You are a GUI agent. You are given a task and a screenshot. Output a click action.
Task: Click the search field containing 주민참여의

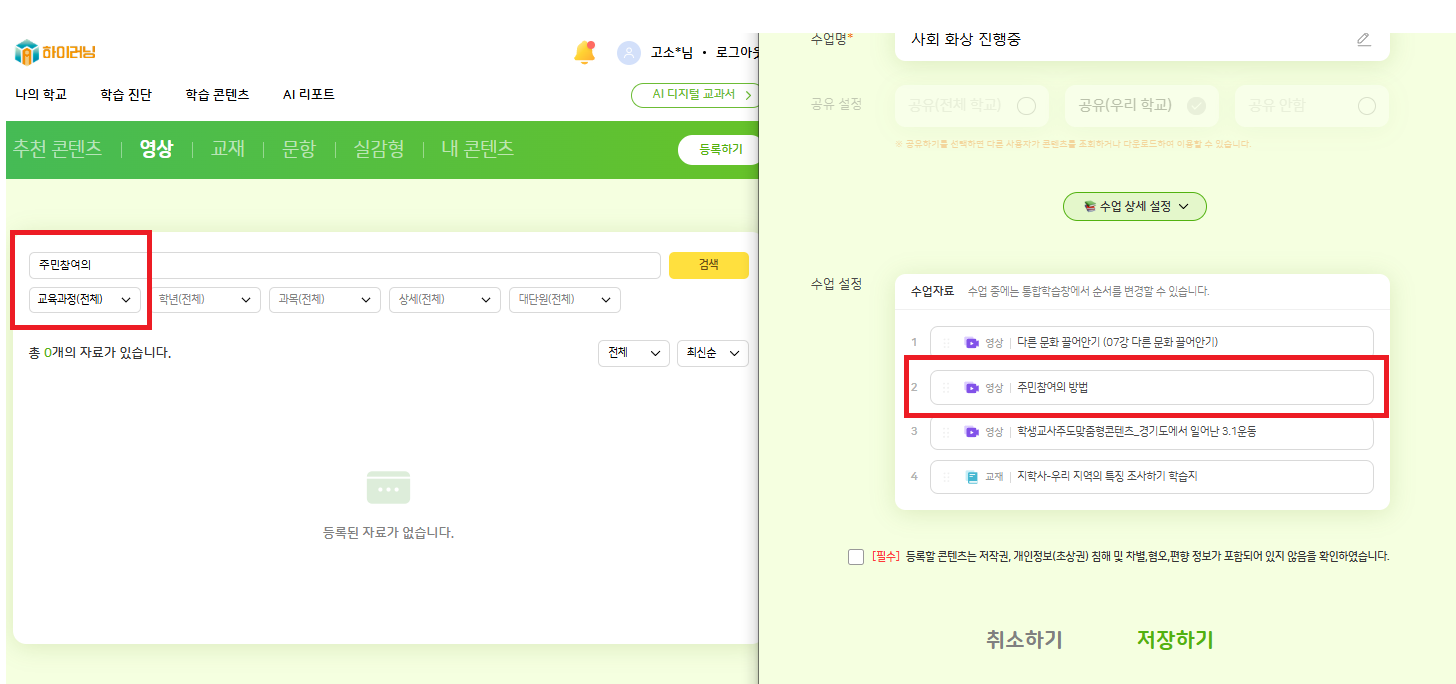pos(344,265)
